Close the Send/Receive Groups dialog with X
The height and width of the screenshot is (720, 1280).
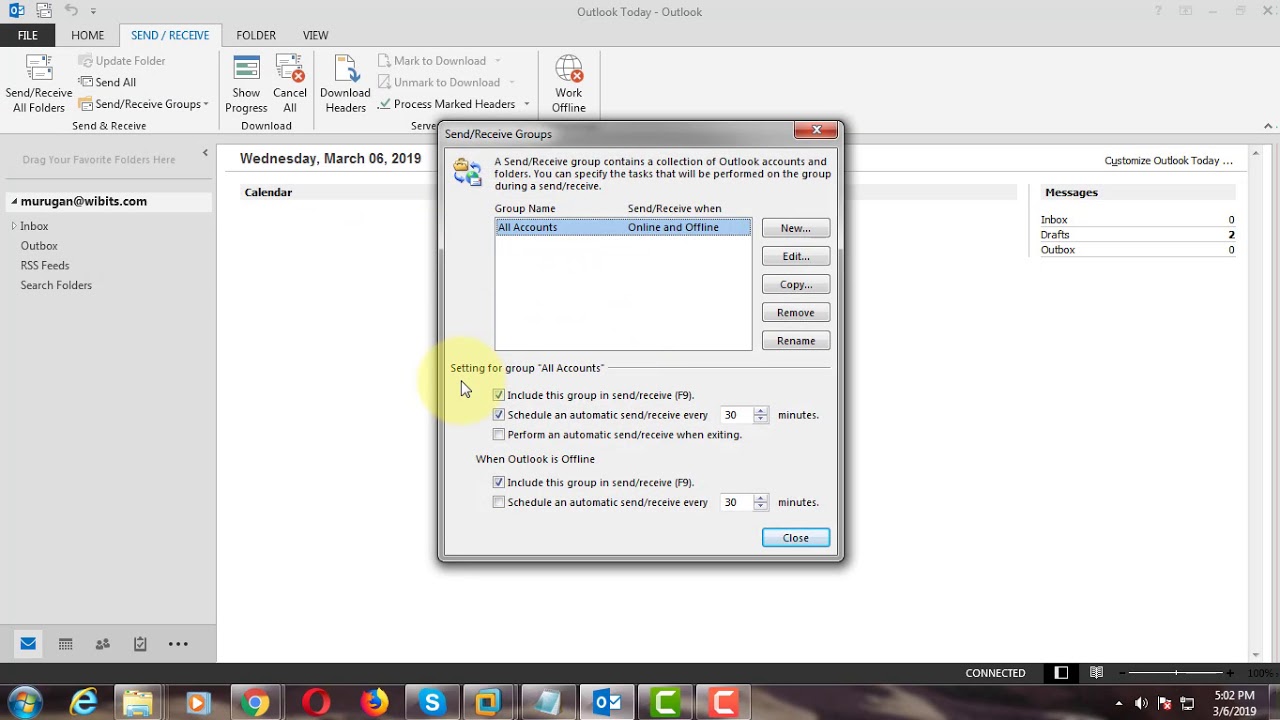point(816,130)
